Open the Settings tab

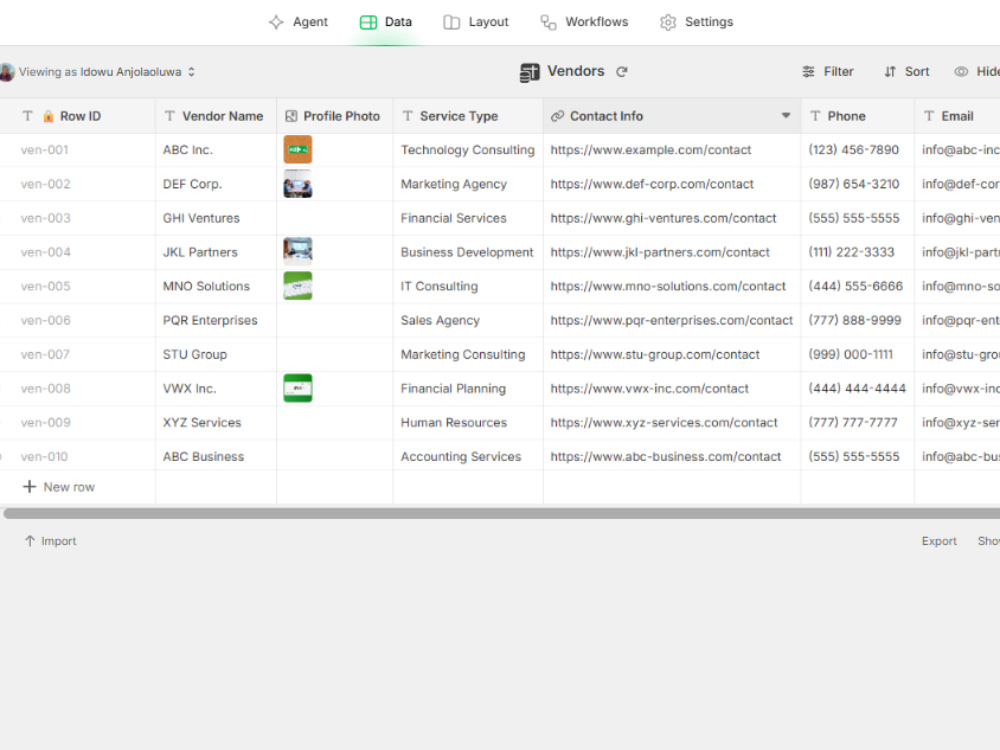click(696, 22)
